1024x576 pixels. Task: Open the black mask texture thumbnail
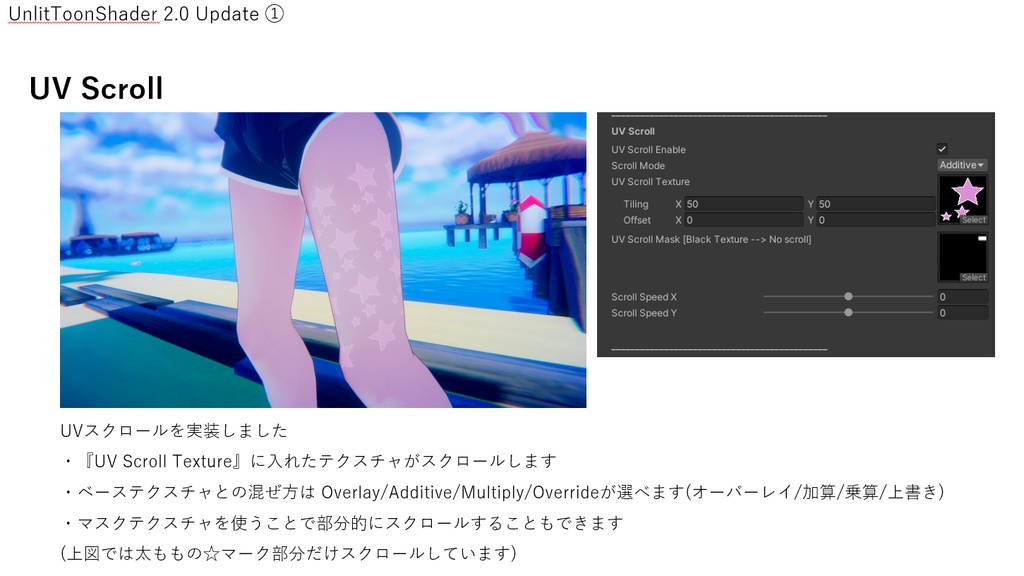click(x=962, y=253)
